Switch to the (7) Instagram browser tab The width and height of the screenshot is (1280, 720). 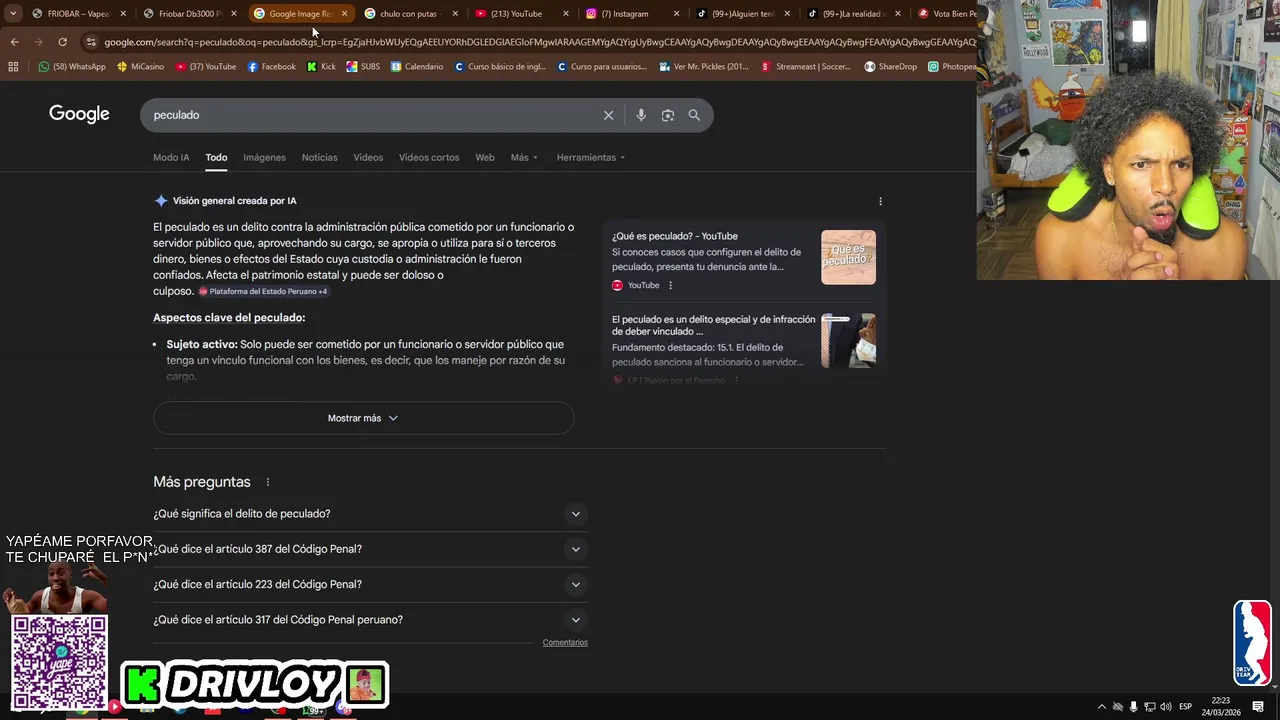click(x=631, y=14)
